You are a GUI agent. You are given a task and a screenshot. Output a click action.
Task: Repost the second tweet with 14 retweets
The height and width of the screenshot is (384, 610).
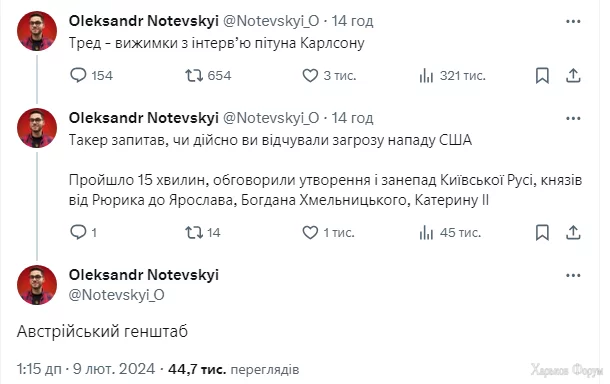[x=203, y=232]
